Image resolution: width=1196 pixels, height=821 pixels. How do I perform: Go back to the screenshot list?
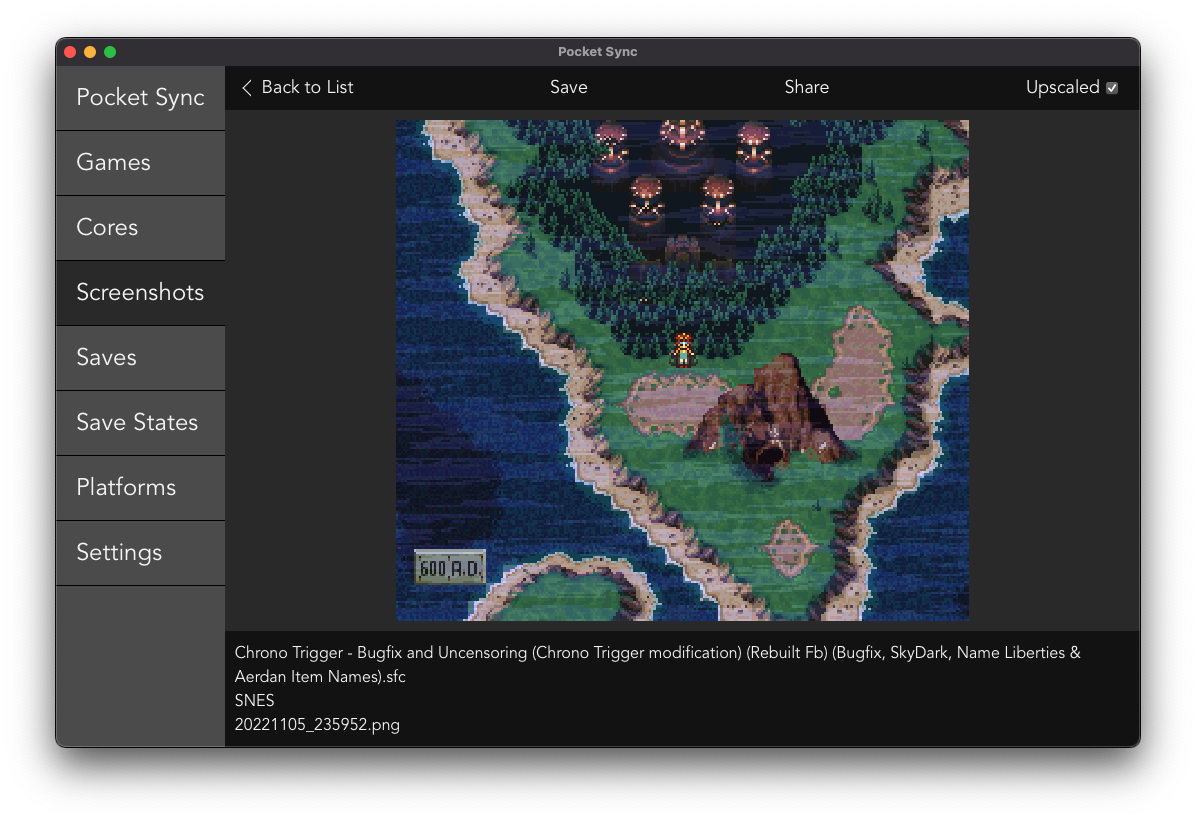pyautogui.click(x=297, y=87)
